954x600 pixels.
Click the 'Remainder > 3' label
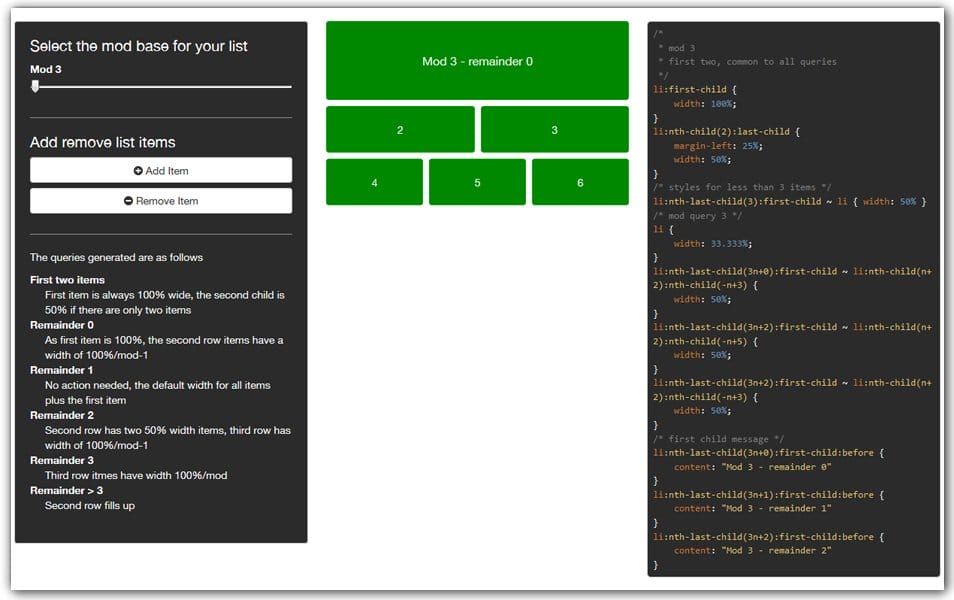point(68,490)
